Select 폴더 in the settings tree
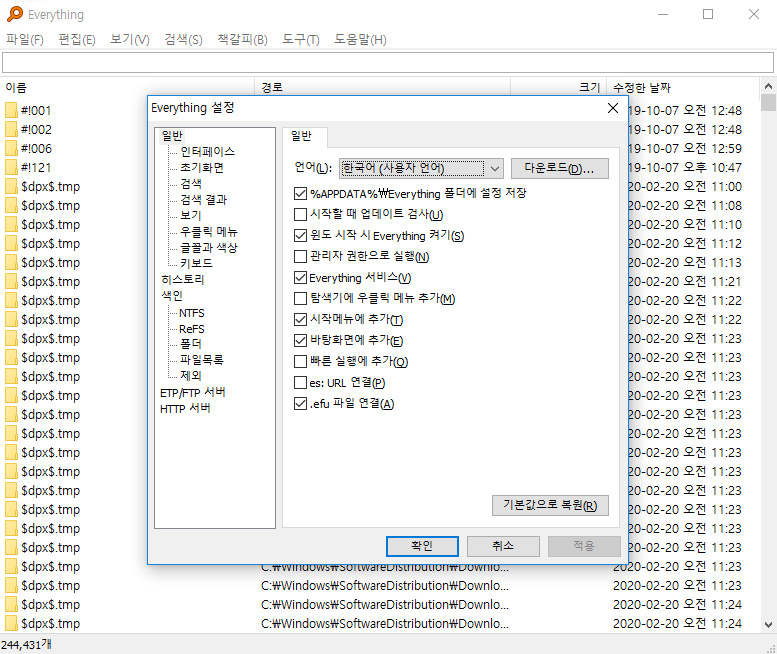Viewport: 777px width, 654px height. point(191,344)
